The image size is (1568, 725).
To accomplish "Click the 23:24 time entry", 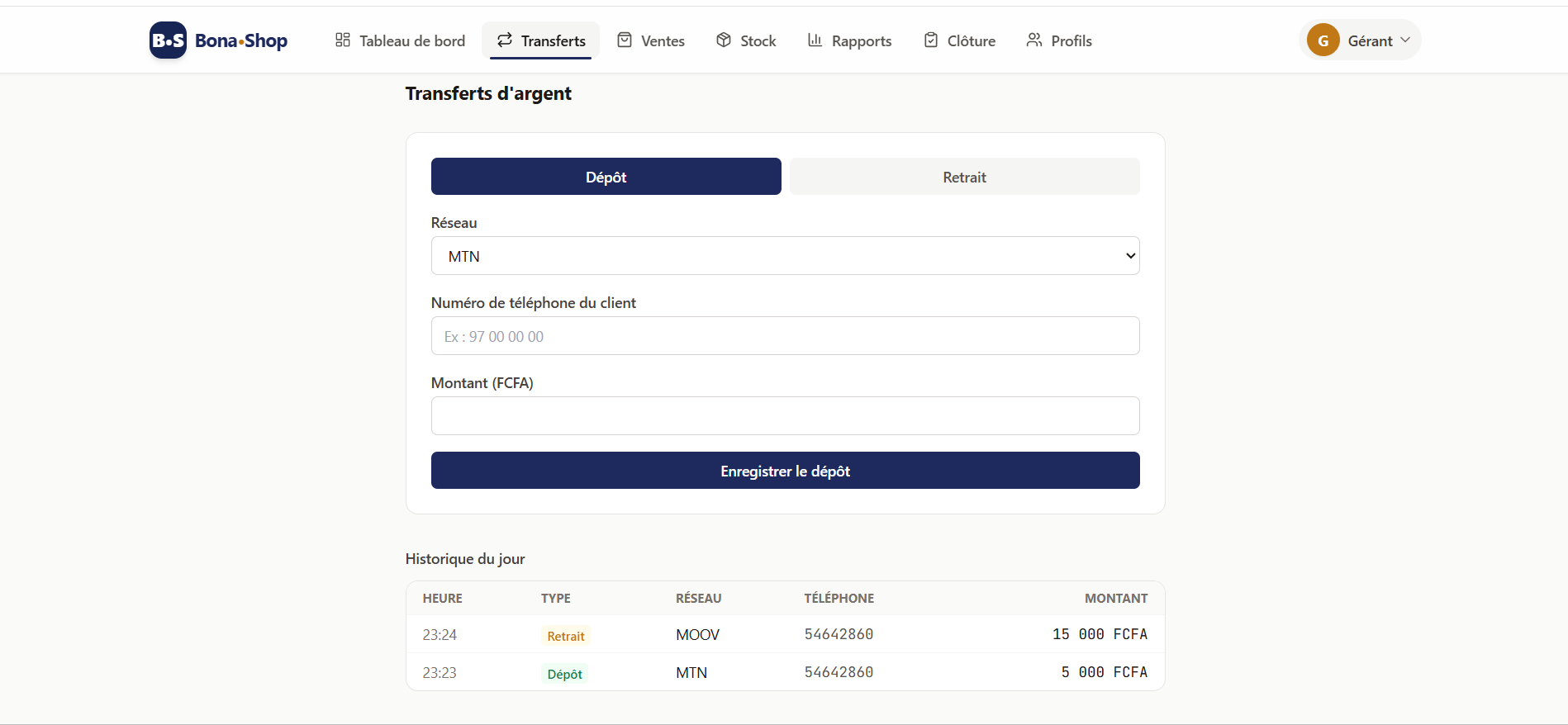I will click(x=440, y=635).
